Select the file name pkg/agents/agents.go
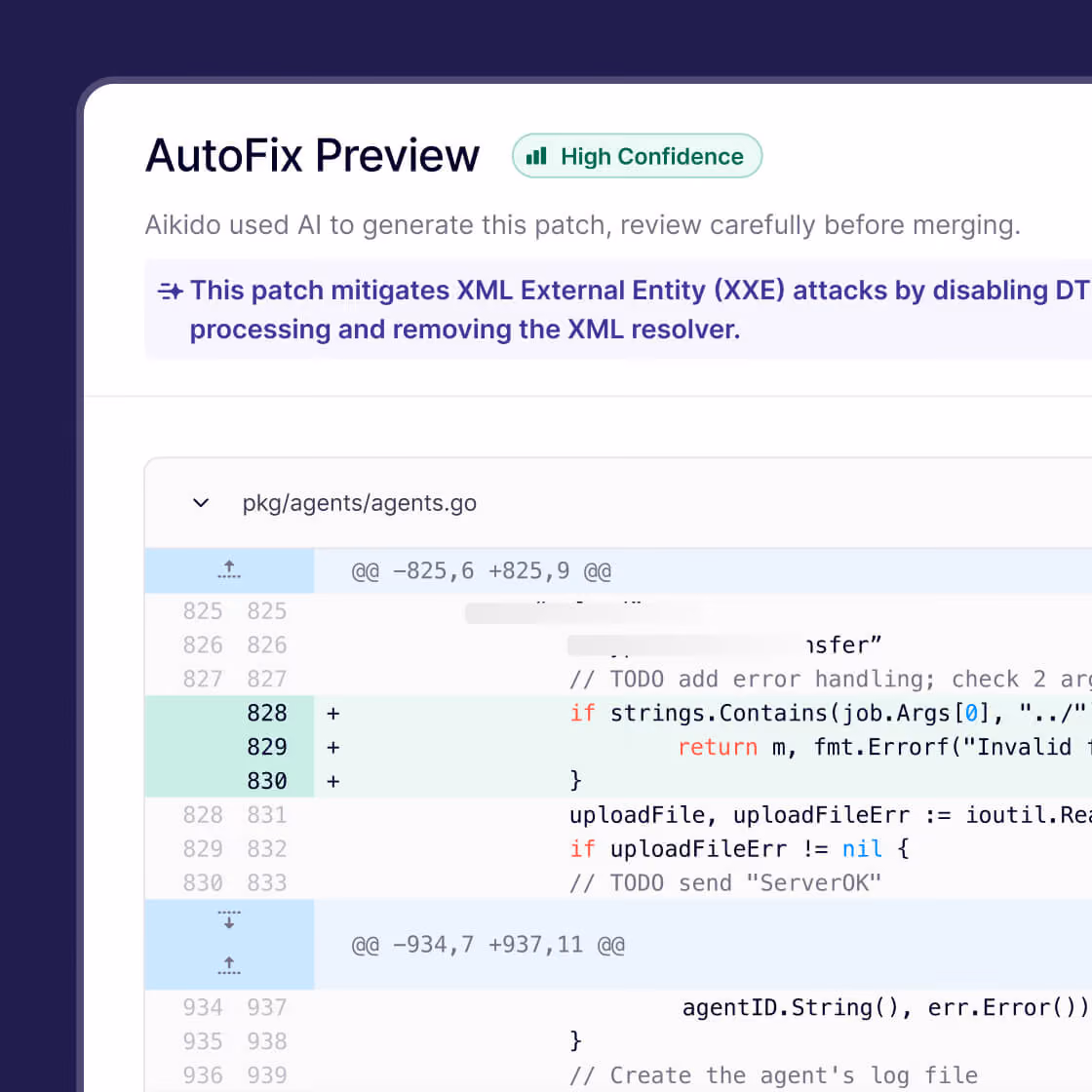The image size is (1092, 1092). pos(360,503)
